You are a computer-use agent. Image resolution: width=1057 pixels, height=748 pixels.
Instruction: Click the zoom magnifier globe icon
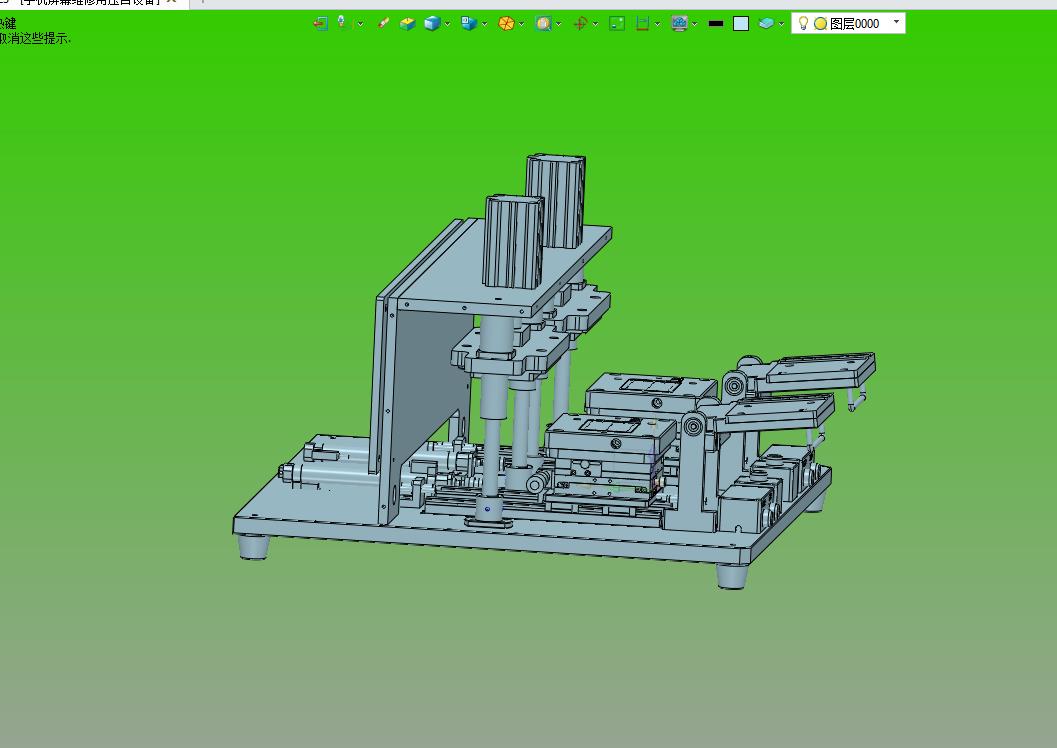[x=543, y=24]
